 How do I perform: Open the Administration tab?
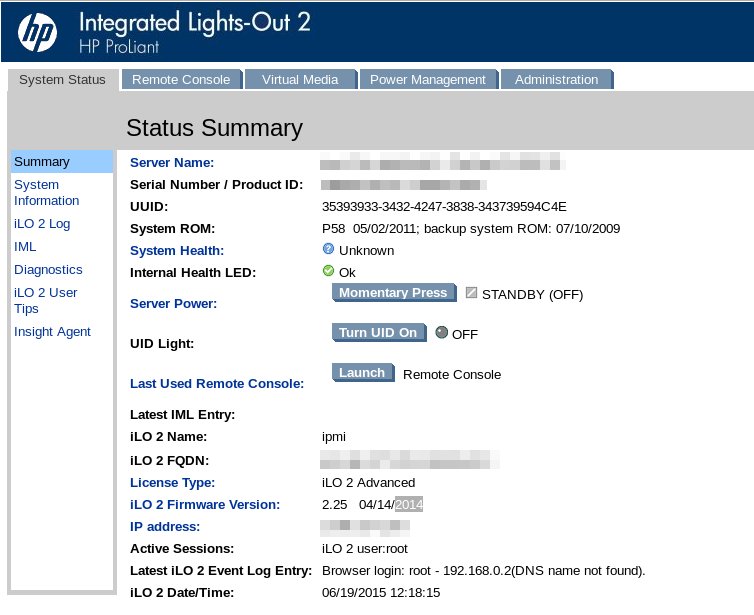click(557, 80)
